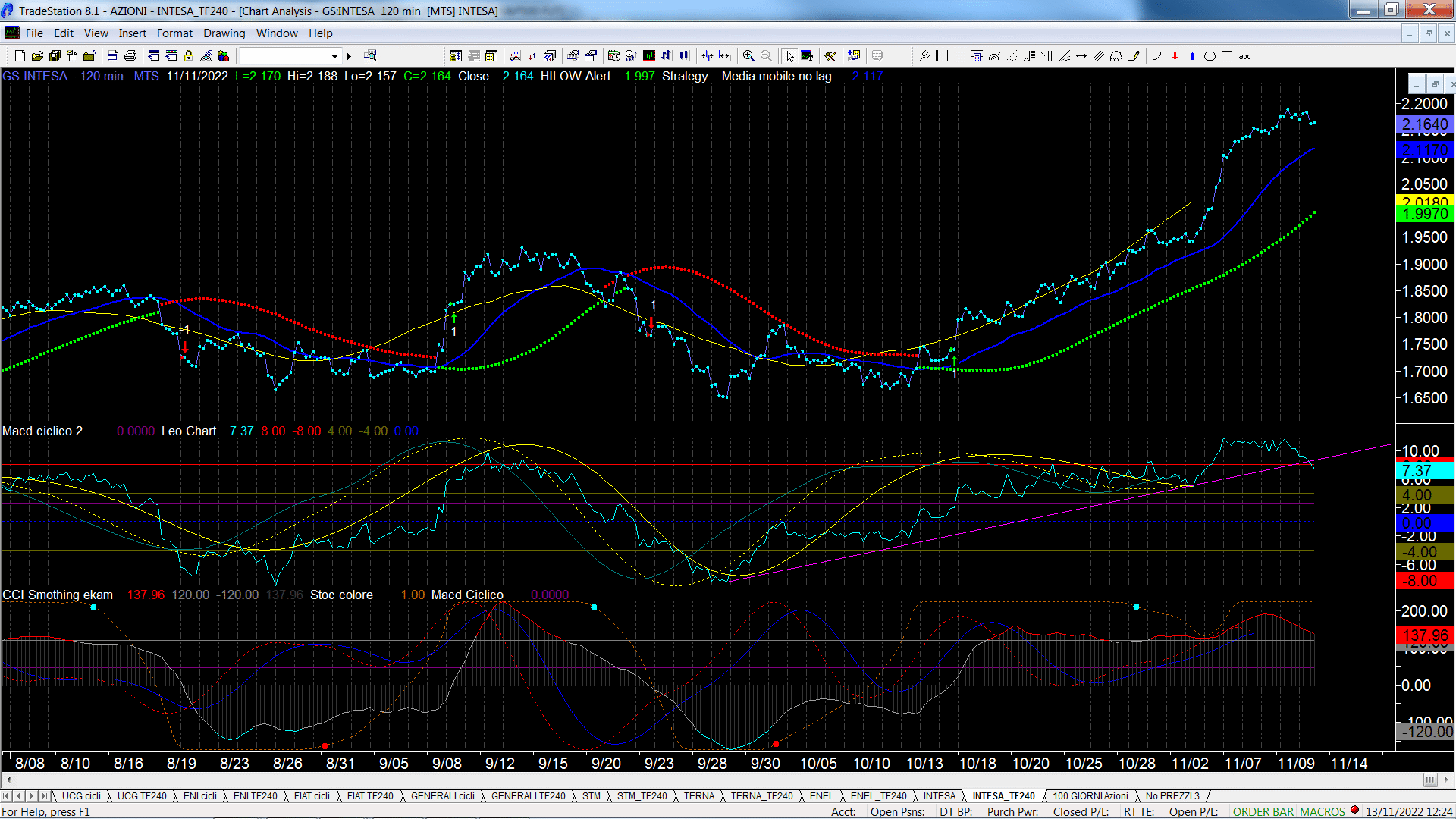Open the Insert menu
This screenshot has width=1456, height=819.
tap(132, 33)
